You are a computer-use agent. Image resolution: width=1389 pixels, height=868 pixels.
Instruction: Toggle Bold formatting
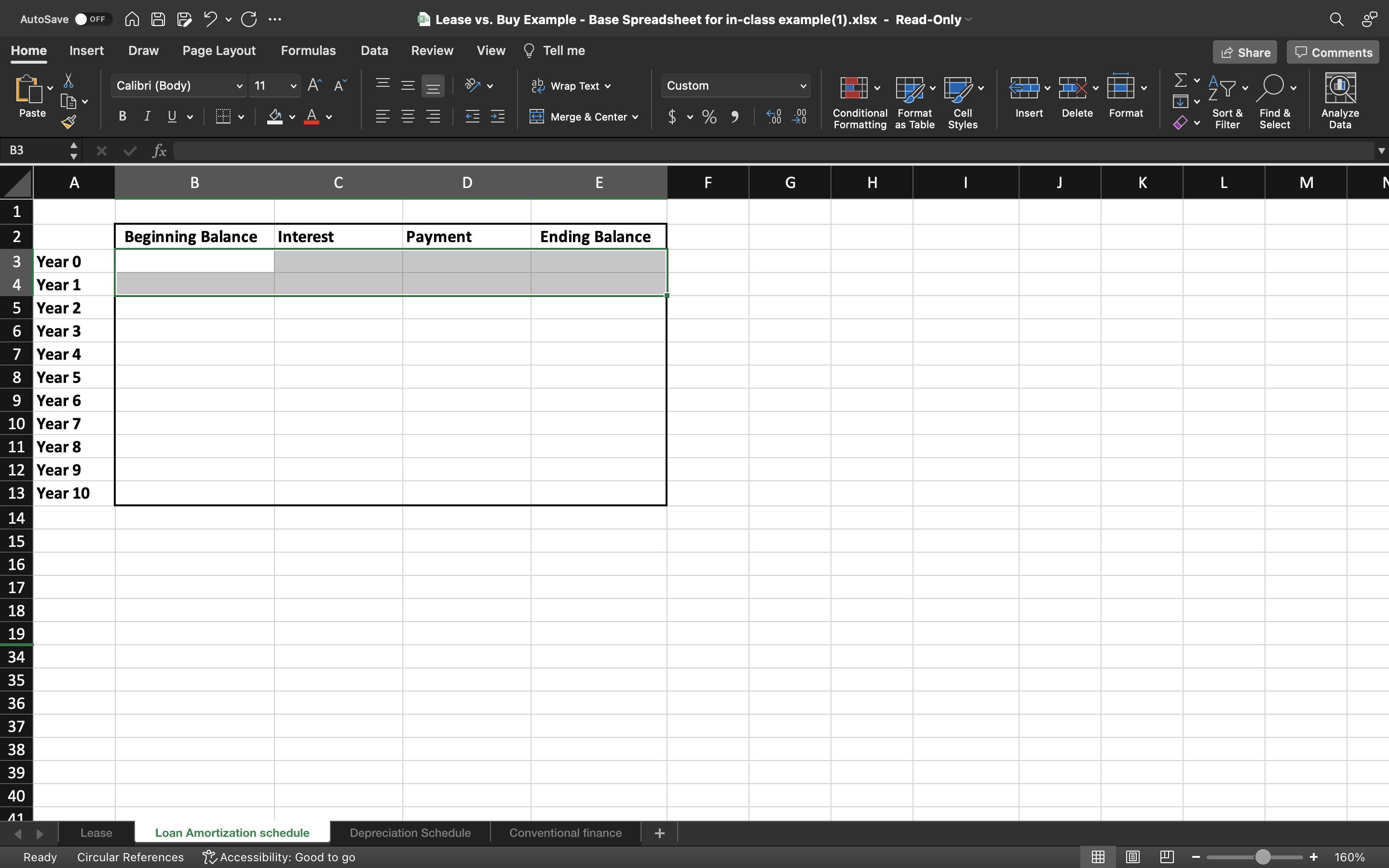click(x=122, y=117)
